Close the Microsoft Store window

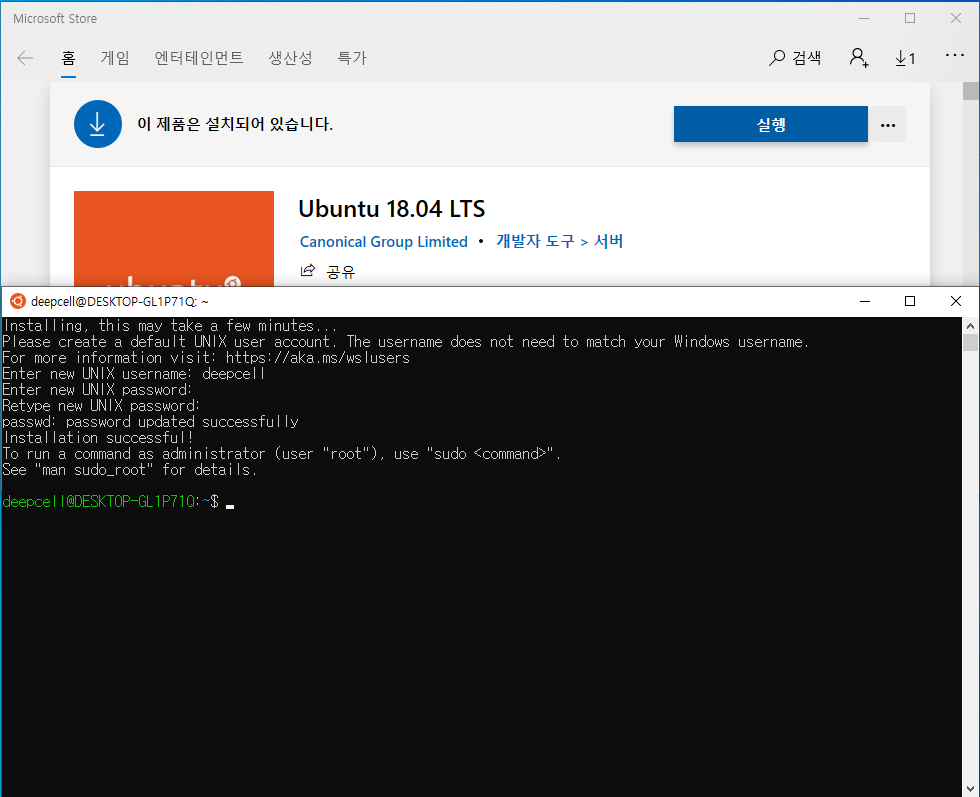(x=956, y=19)
